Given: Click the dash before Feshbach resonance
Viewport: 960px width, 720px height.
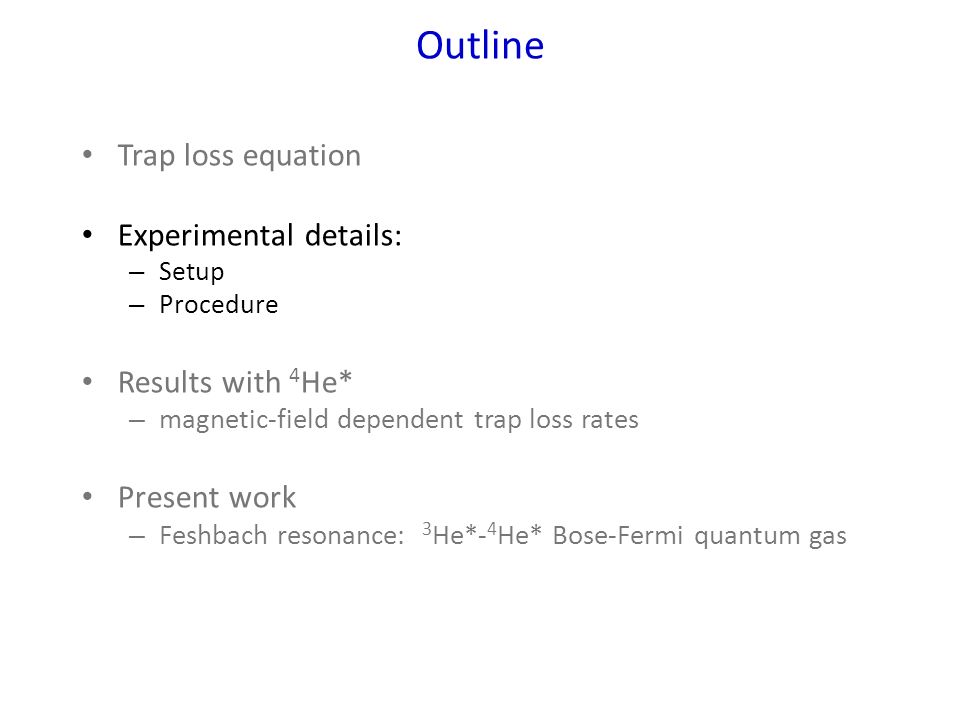Looking at the screenshot, I should pos(137,537).
